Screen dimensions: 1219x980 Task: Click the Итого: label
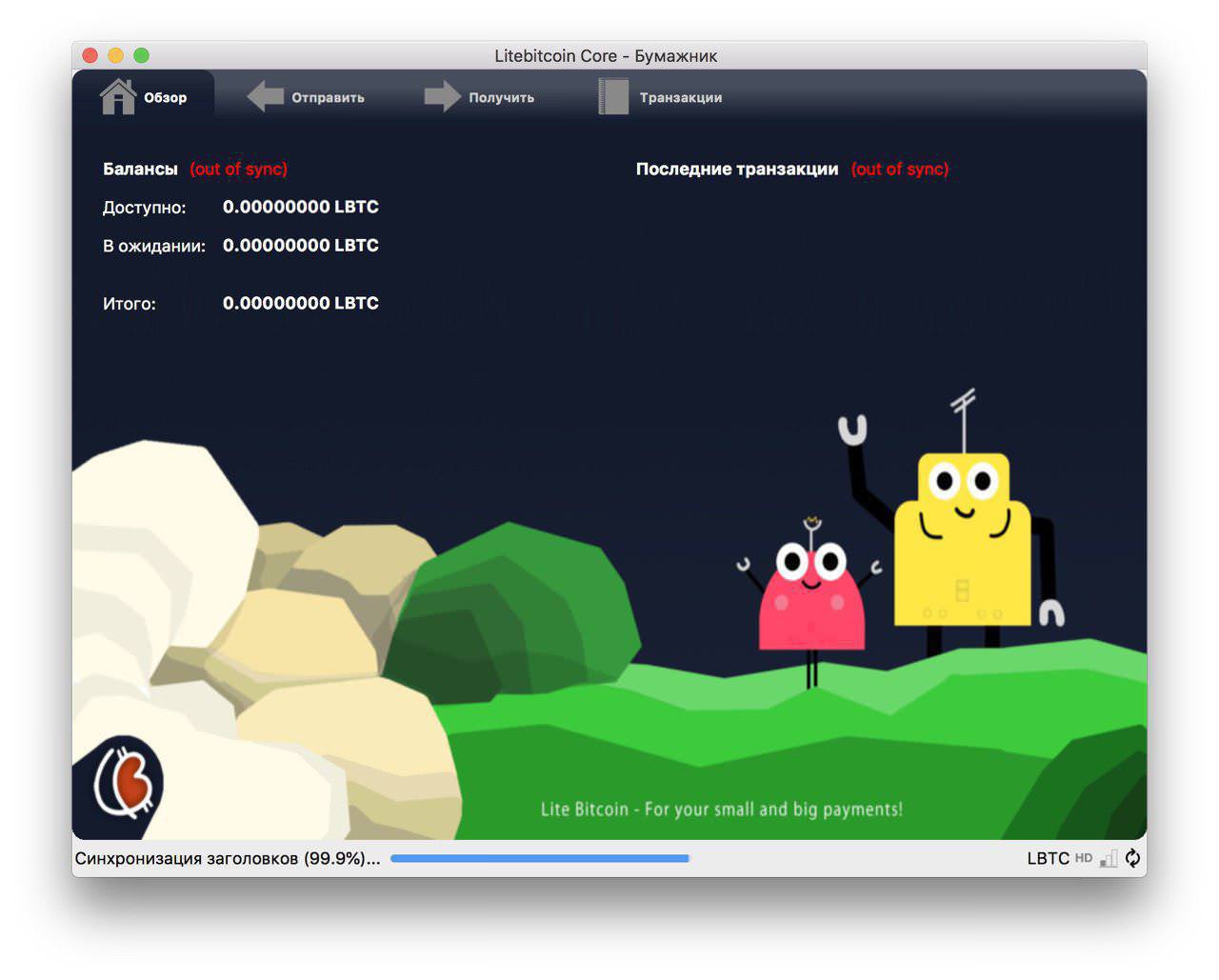130,304
